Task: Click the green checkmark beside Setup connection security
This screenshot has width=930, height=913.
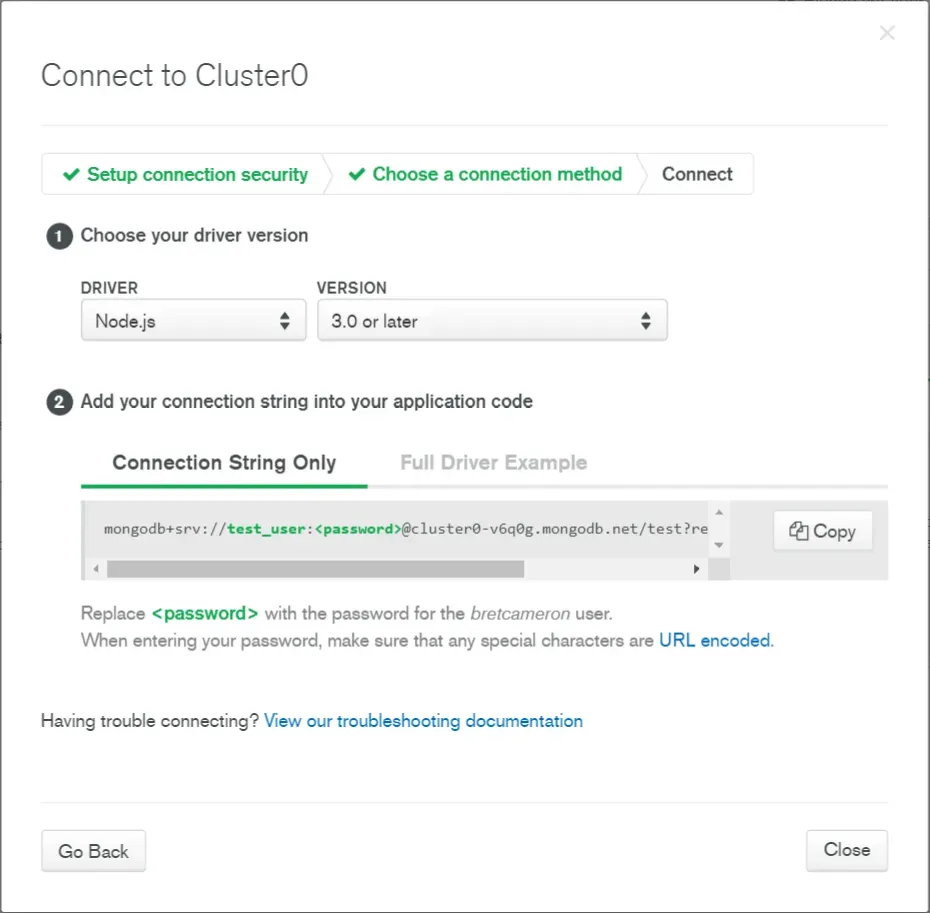Action: click(x=71, y=174)
